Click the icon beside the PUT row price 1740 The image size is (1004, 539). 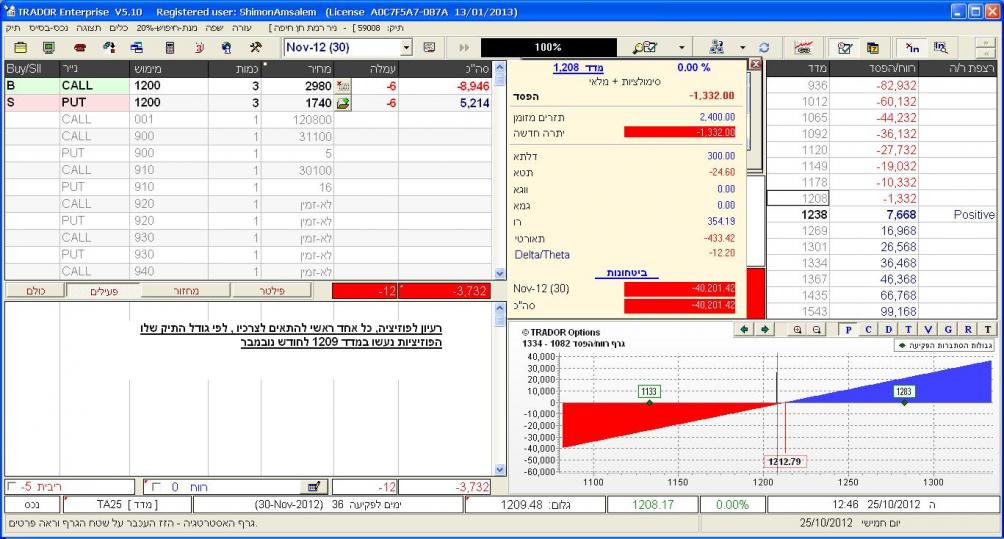(343, 103)
